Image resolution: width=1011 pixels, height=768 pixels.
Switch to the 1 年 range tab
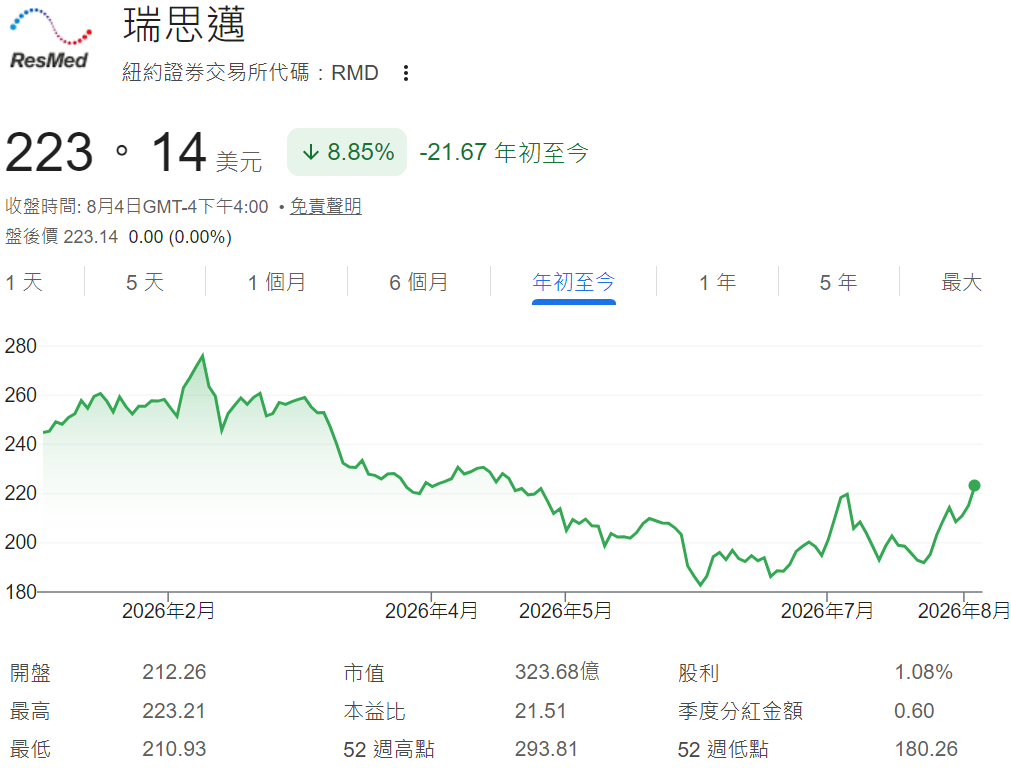point(718,282)
